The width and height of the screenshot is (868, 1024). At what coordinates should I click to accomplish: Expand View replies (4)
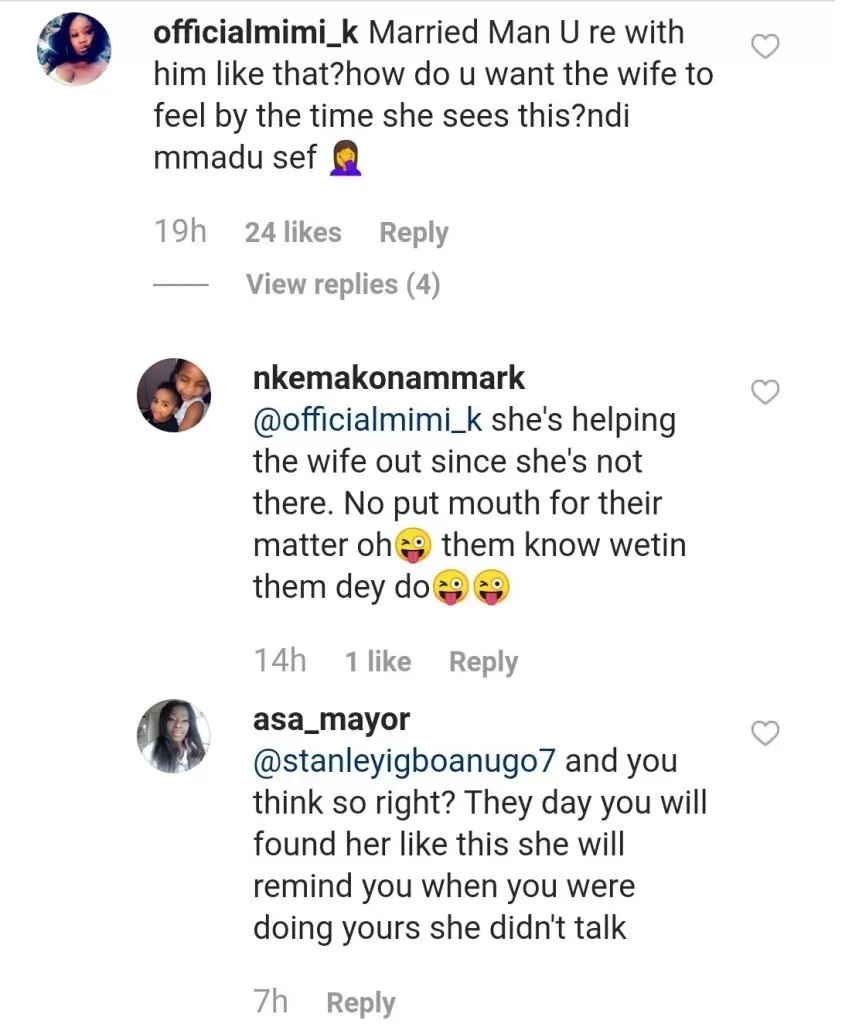342,285
